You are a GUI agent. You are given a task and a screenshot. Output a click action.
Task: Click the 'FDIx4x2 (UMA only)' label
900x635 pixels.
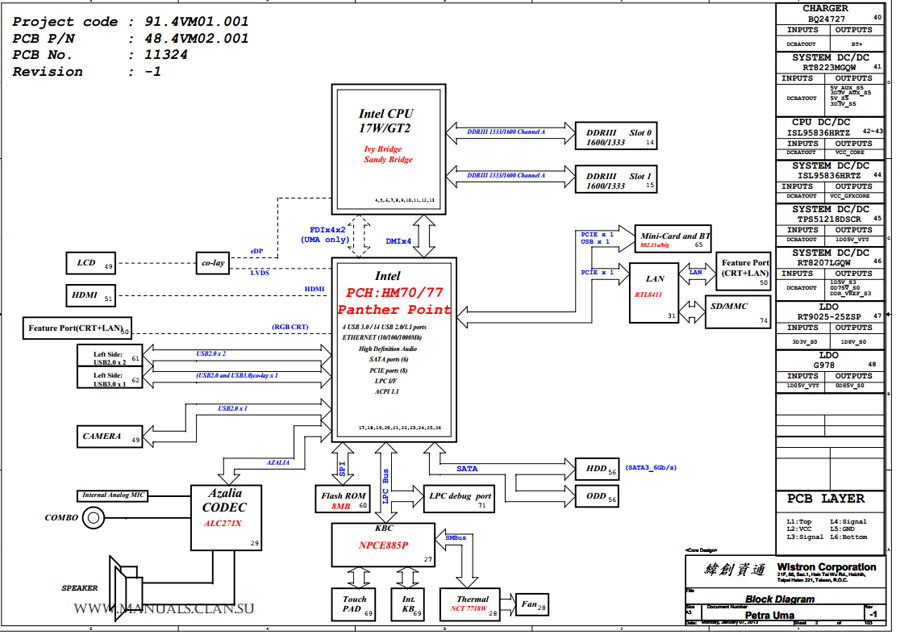pos(325,235)
